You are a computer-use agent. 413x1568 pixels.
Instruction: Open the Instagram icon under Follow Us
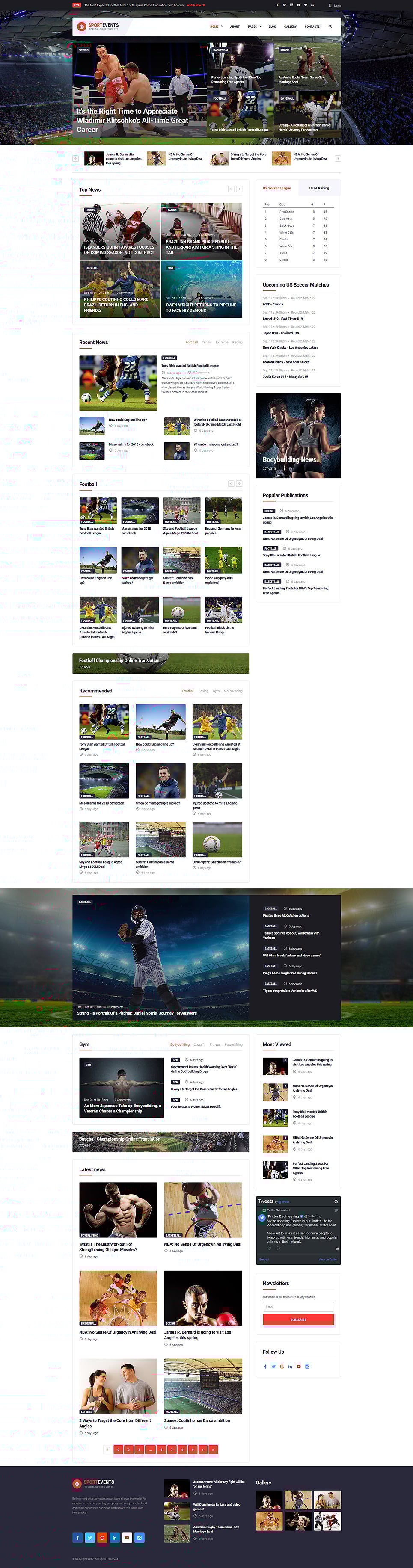pyautogui.click(x=307, y=1367)
